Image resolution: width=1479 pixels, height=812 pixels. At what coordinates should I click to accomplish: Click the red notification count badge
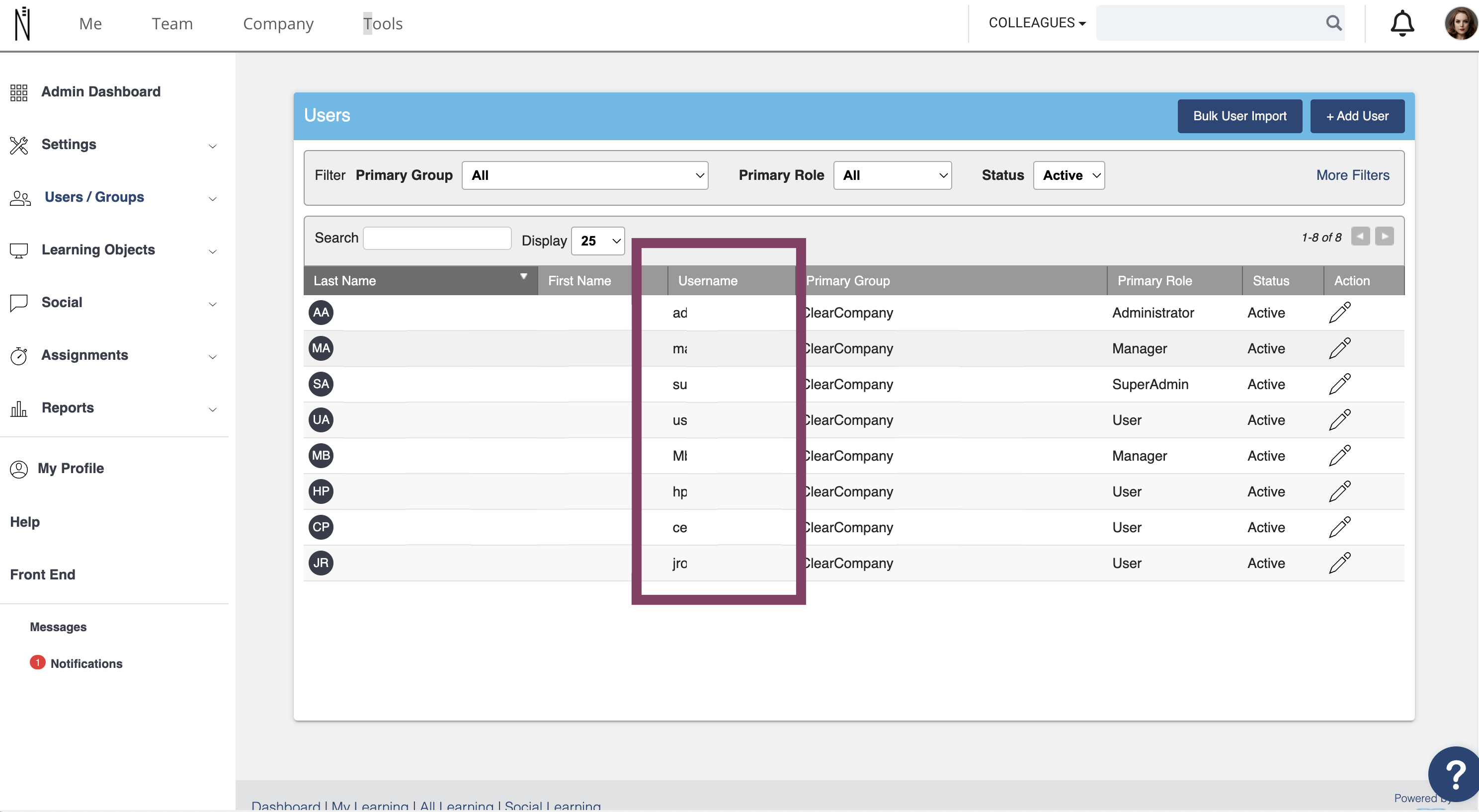tap(37, 662)
